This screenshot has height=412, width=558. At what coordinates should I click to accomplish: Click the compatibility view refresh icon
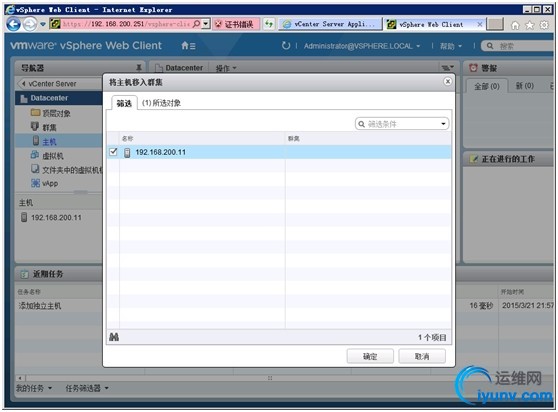pyautogui.click(x=269, y=24)
